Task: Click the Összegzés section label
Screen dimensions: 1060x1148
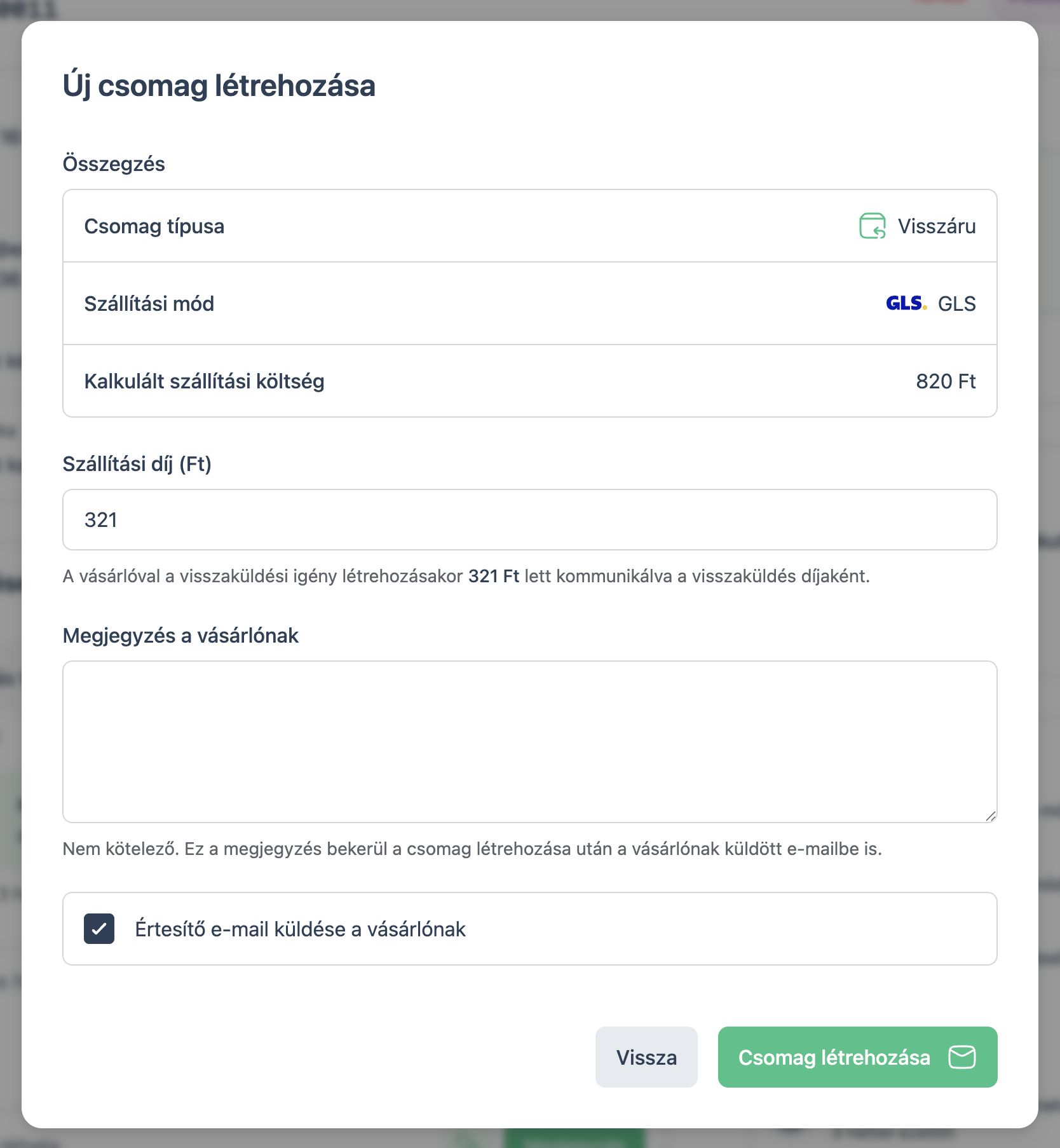Action: [x=114, y=164]
